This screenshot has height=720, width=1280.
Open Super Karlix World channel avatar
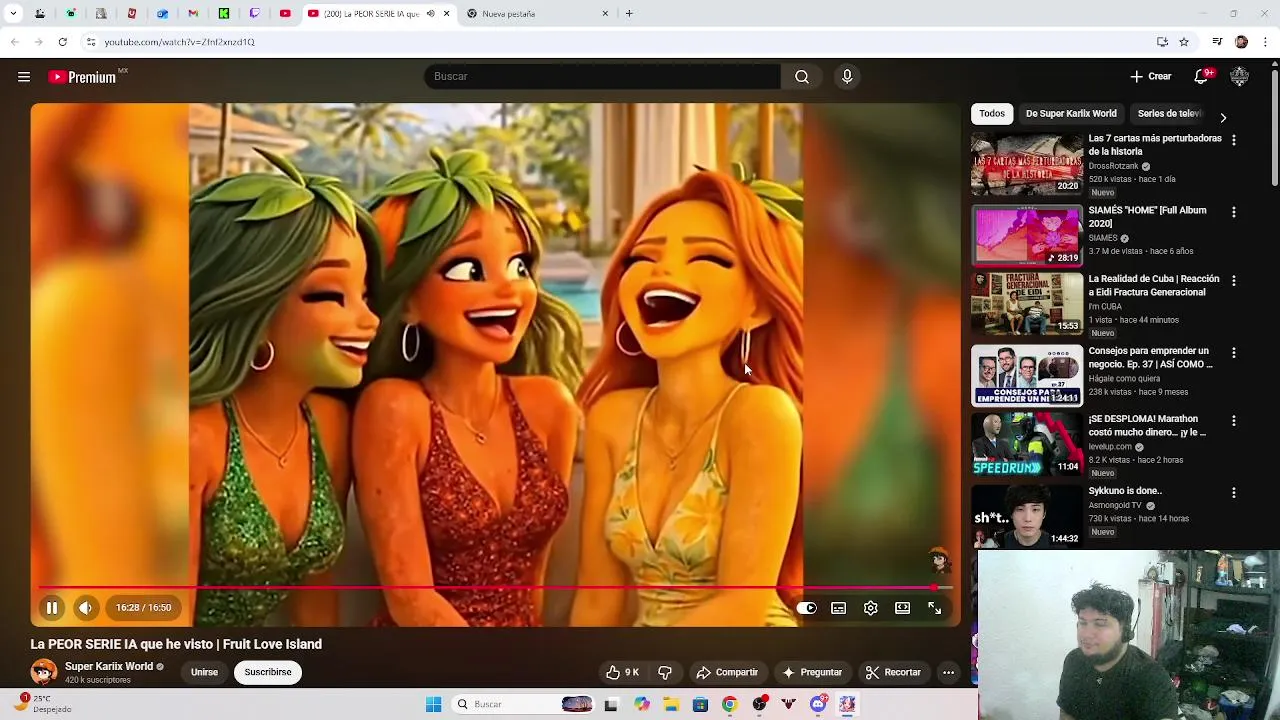tap(44, 672)
